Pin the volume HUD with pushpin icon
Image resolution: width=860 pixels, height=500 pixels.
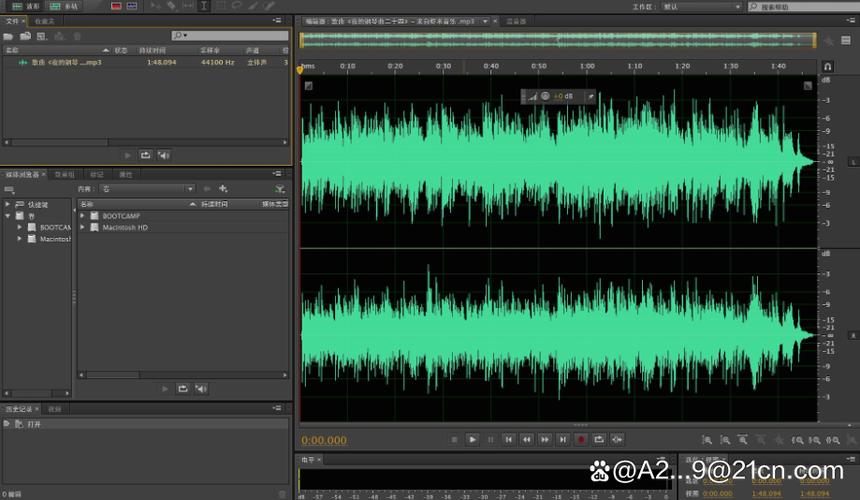pyautogui.click(x=591, y=96)
